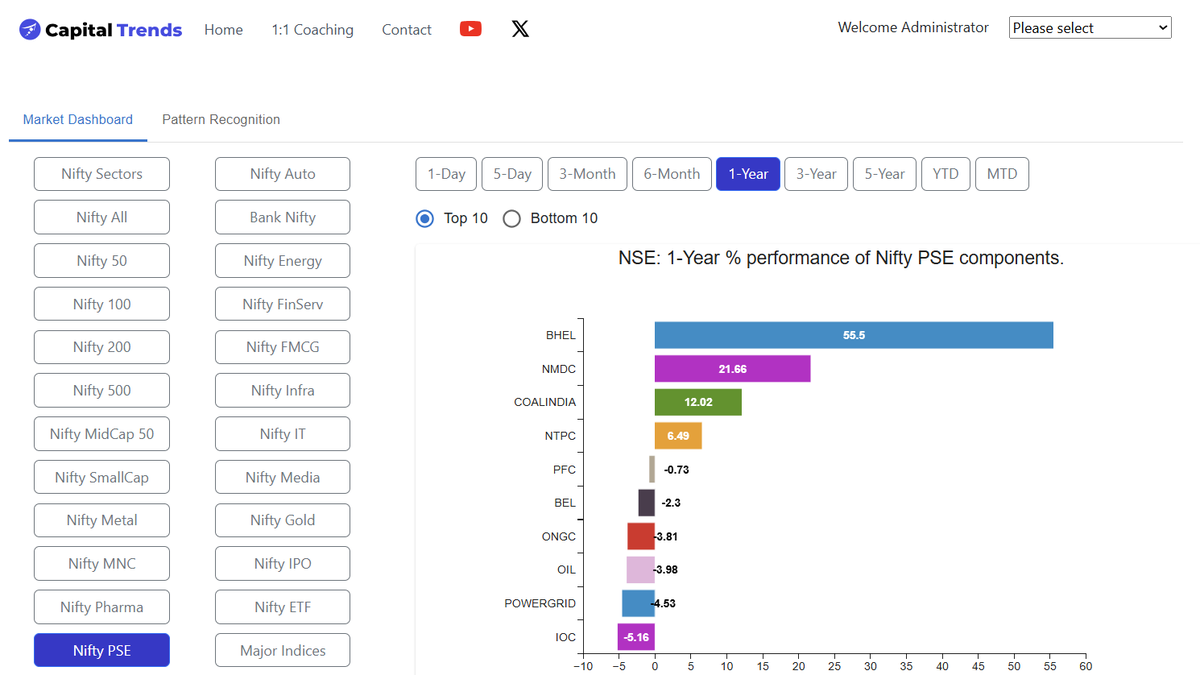The width and height of the screenshot is (1200, 675).
Task: Open the Contact page
Action: 406,29
